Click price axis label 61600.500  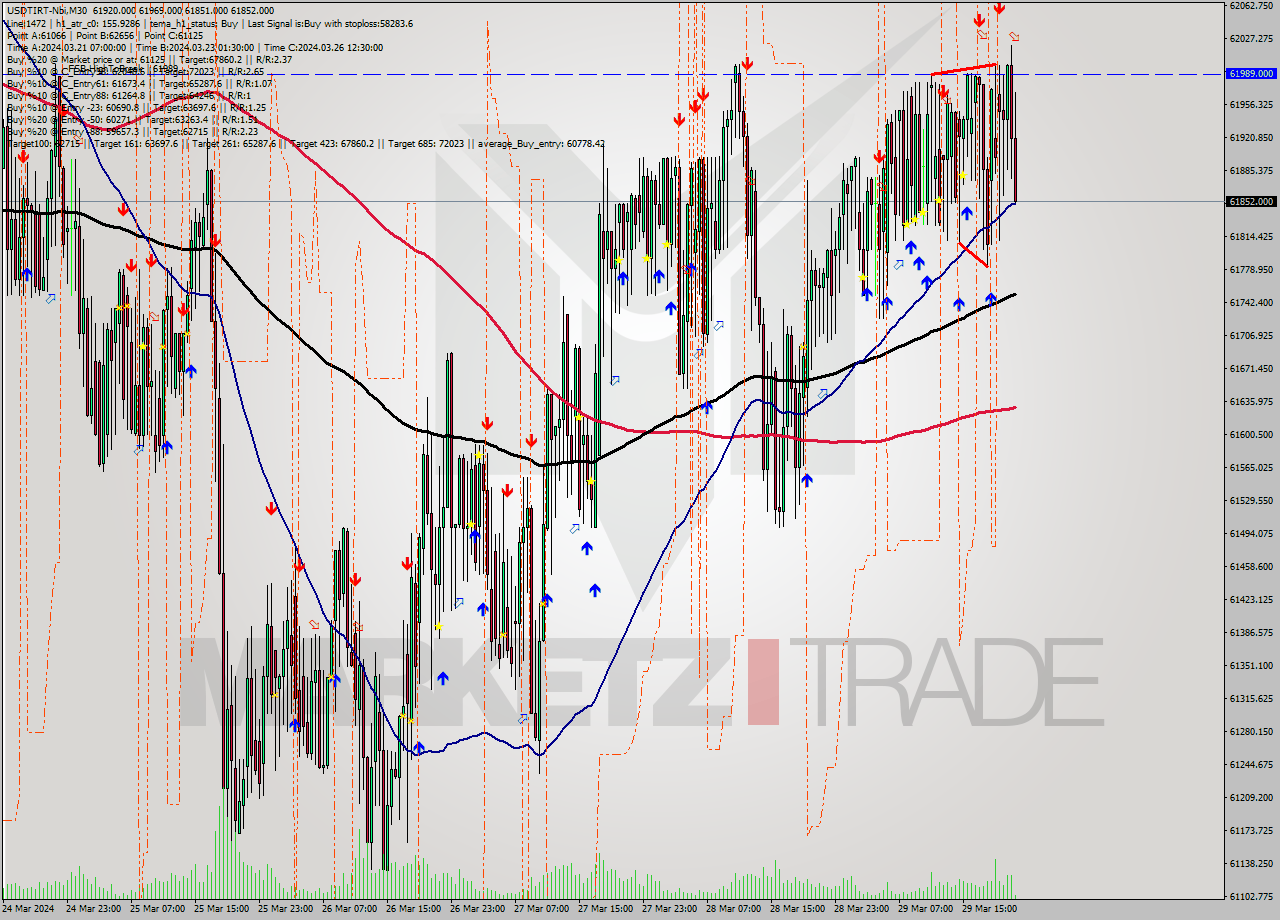tap(1251, 434)
